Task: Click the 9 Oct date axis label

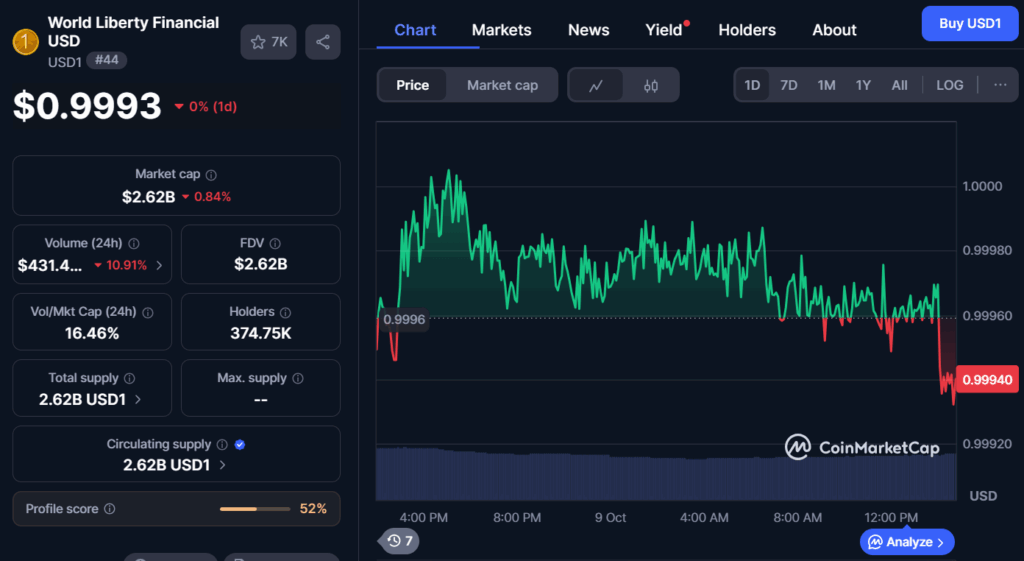Action: [610, 517]
